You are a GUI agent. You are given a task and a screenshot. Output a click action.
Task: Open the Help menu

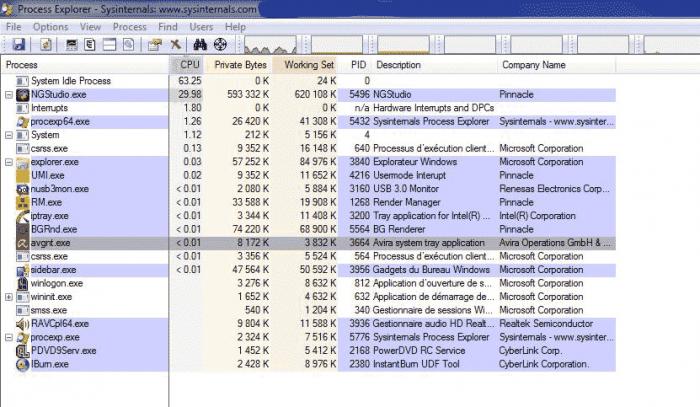coord(235,27)
